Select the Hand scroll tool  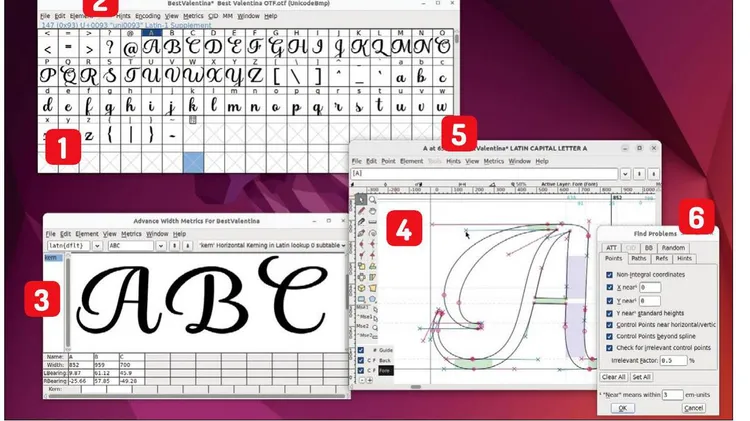[x=372, y=211]
